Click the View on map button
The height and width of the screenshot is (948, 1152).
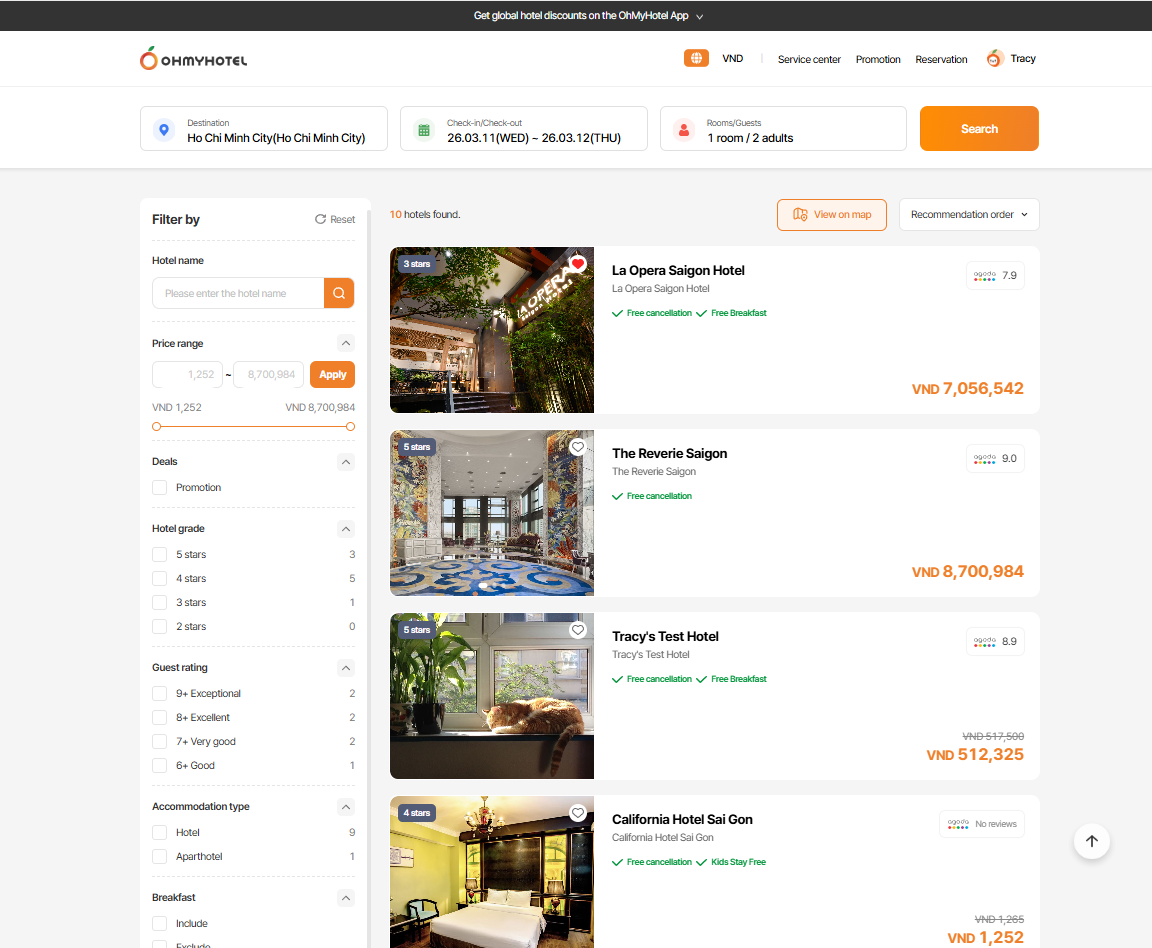(x=832, y=215)
